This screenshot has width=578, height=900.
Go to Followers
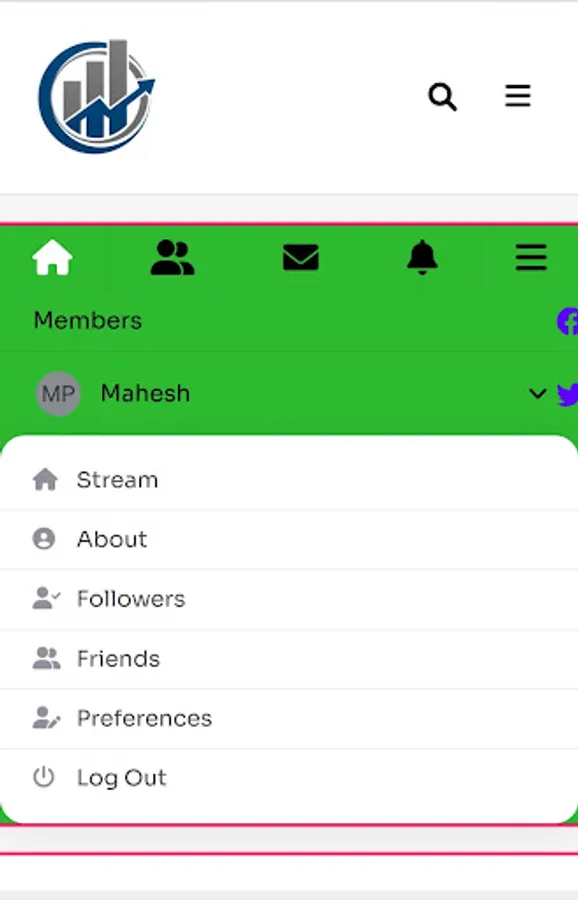tap(289, 599)
